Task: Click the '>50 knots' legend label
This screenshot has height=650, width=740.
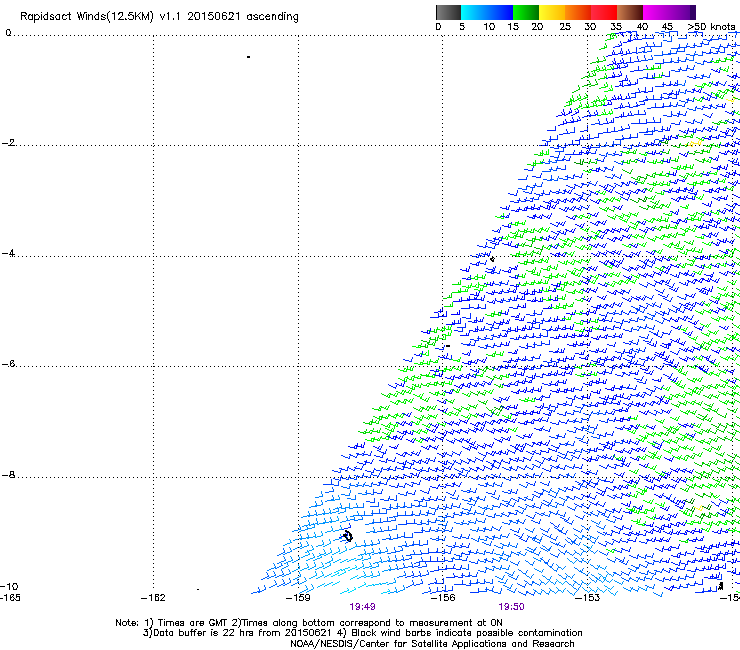Action: point(711,27)
